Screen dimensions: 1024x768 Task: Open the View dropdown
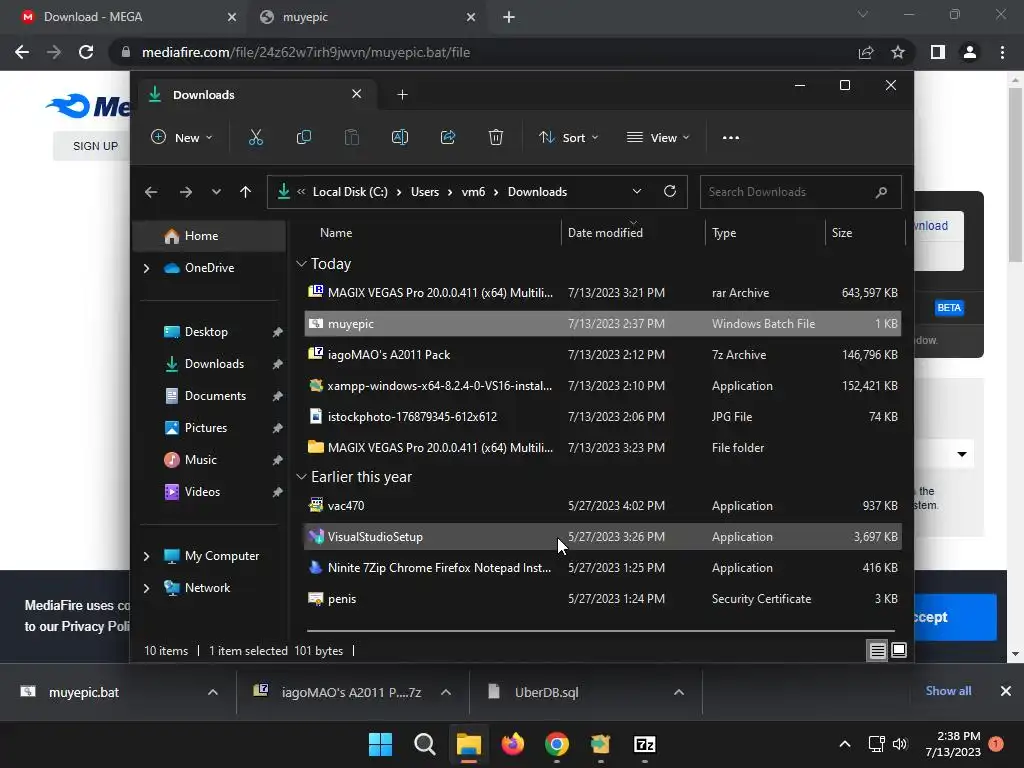[658, 138]
